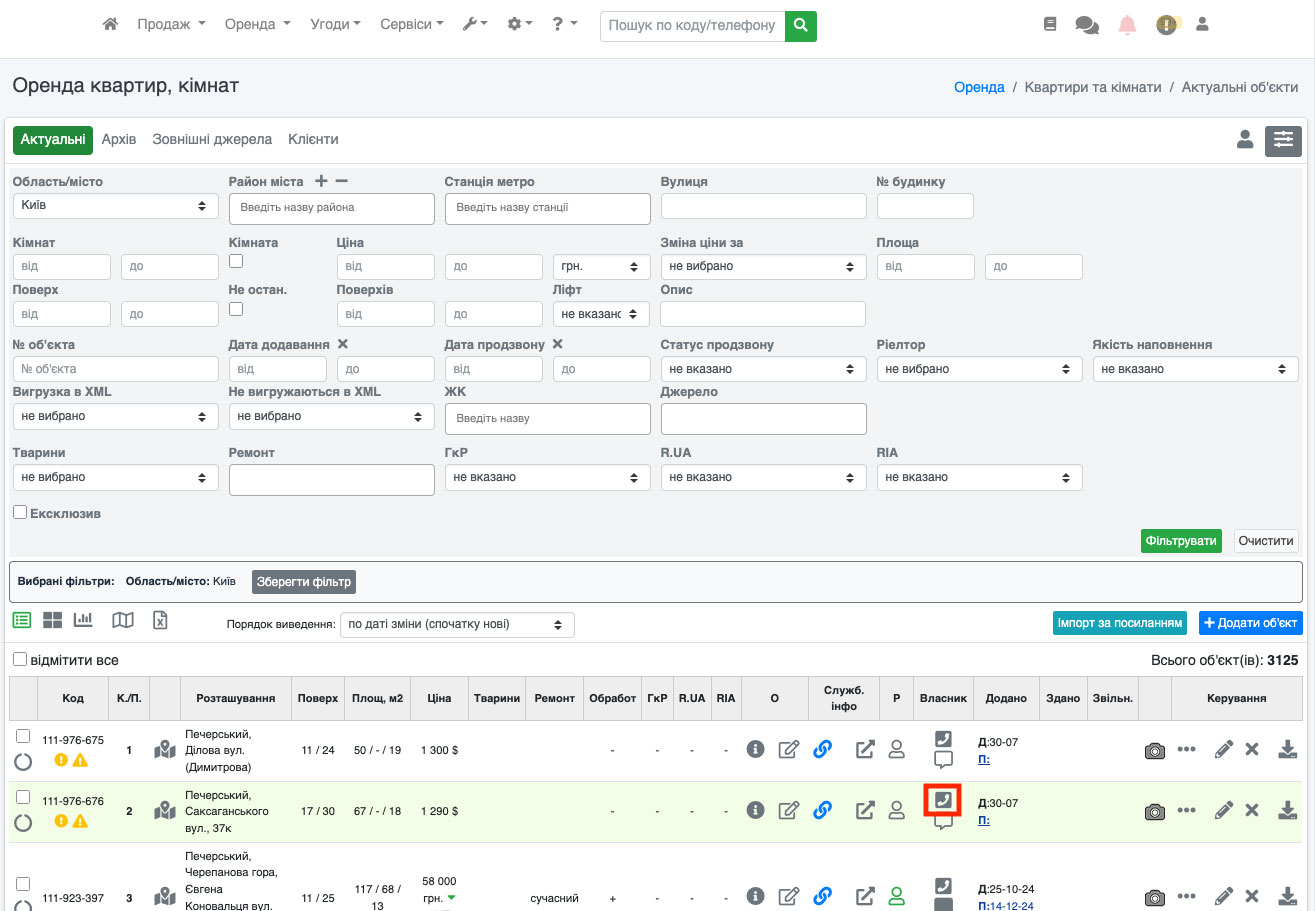Open the camera photos icon for 111-976-675
1315x911 pixels.
(1155, 750)
